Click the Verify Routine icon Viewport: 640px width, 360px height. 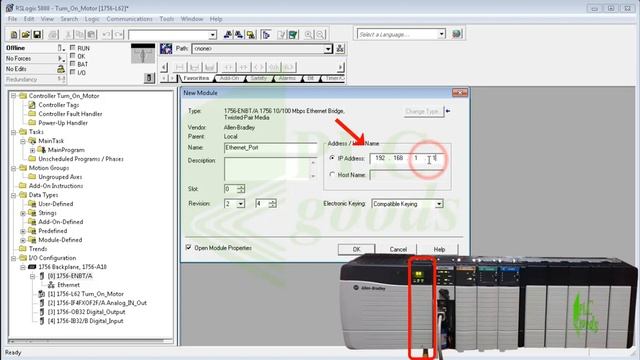(282, 35)
